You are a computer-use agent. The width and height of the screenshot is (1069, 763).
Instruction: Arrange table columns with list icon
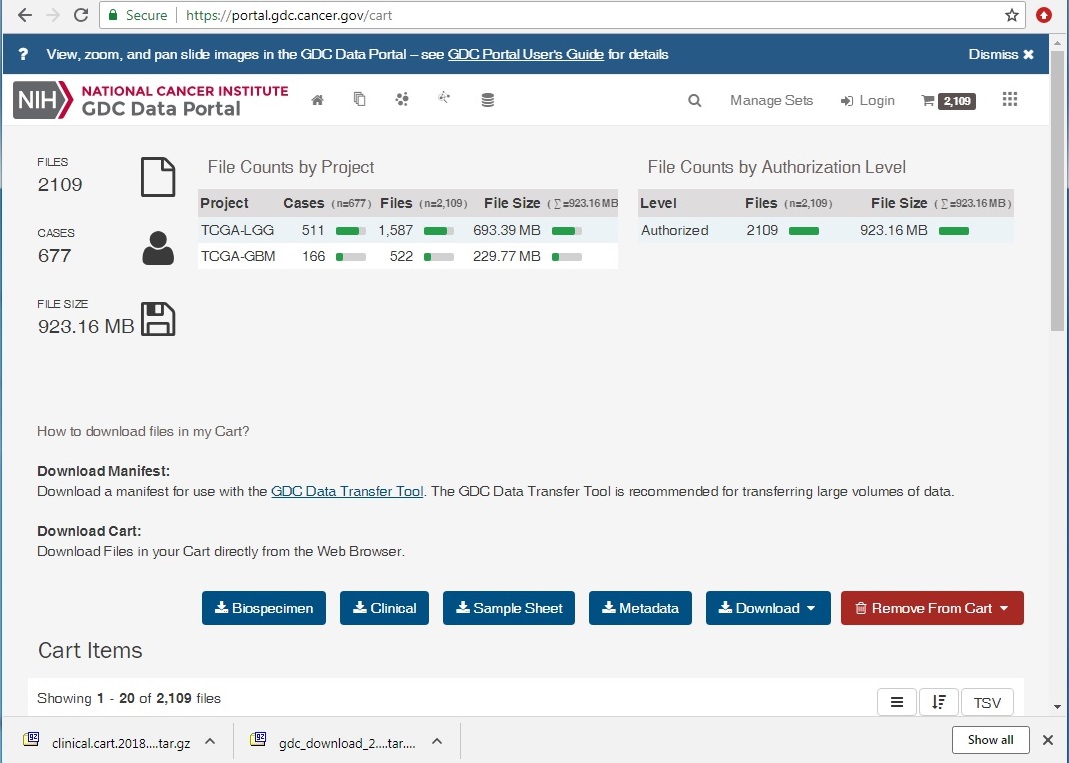tap(897, 702)
